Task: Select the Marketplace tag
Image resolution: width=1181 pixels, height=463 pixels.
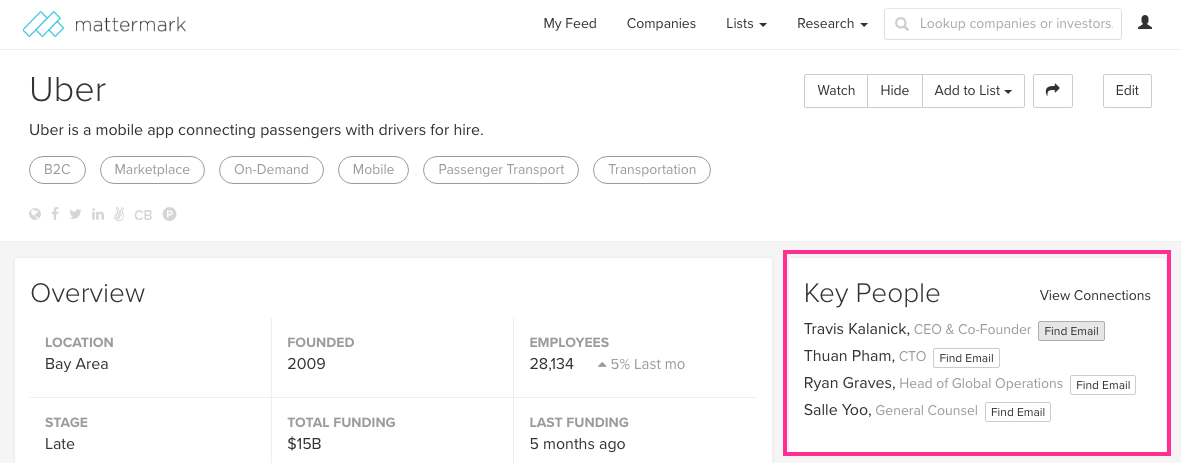Action: pyautogui.click(x=152, y=169)
